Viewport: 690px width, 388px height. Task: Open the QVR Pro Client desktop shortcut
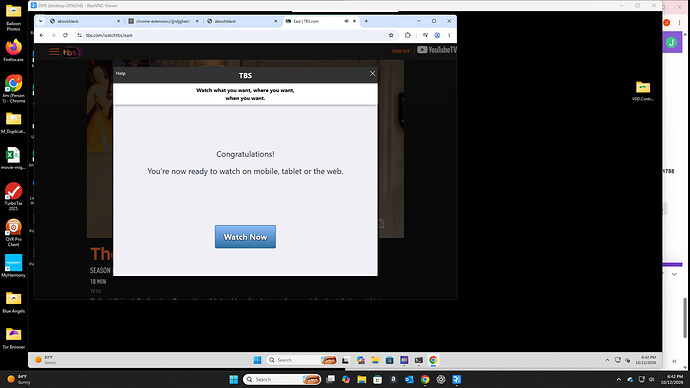(14, 233)
